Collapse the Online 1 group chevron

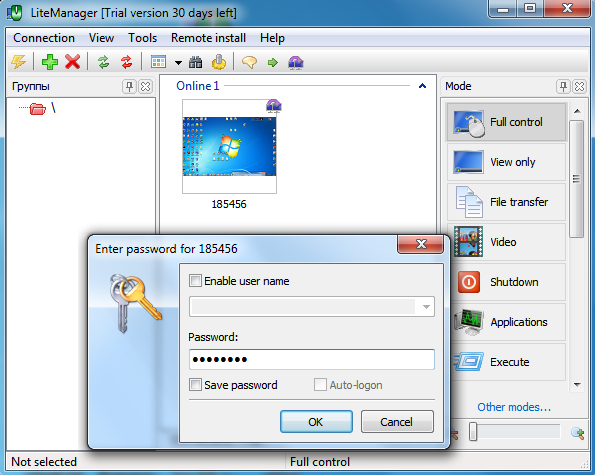click(x=422, y=86)
